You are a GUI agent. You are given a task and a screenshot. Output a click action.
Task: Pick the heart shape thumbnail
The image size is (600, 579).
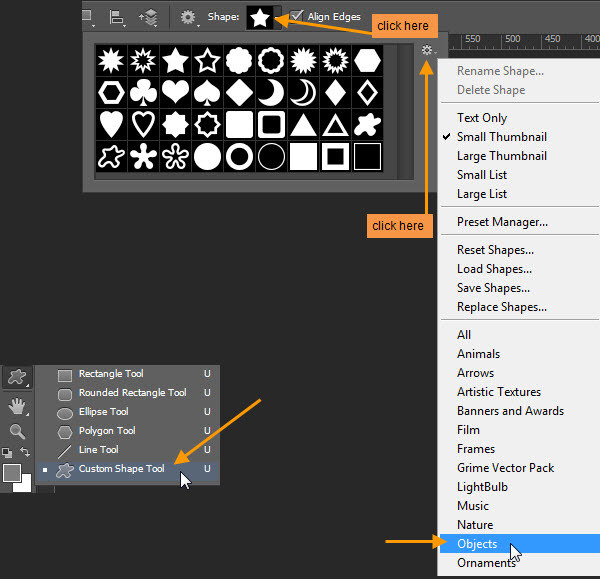pos(176,93)
